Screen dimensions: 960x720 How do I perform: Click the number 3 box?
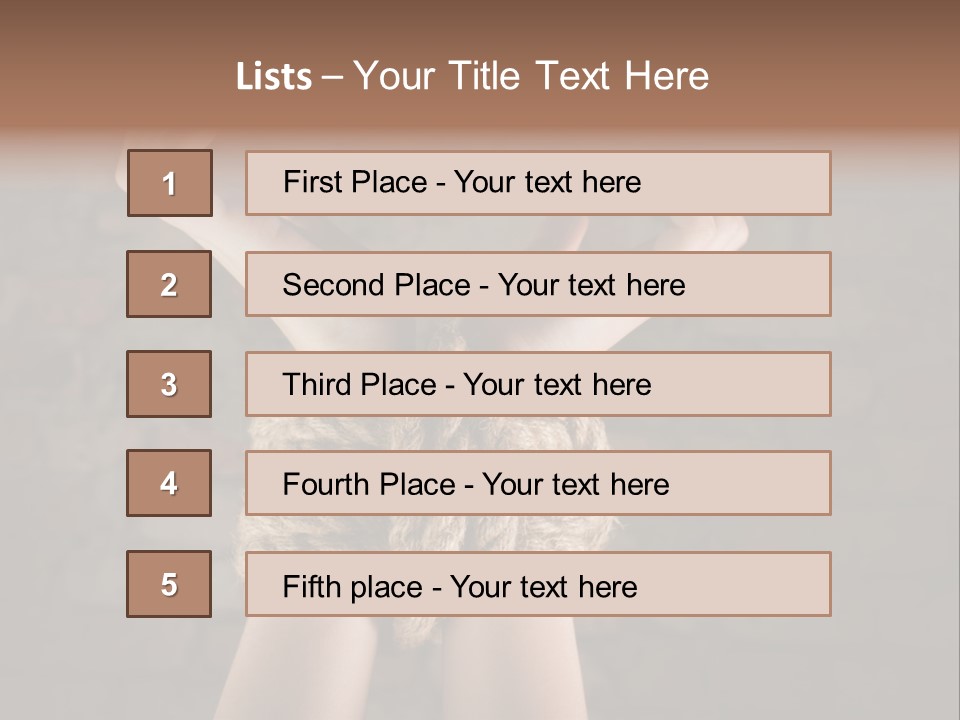[169, 384]
